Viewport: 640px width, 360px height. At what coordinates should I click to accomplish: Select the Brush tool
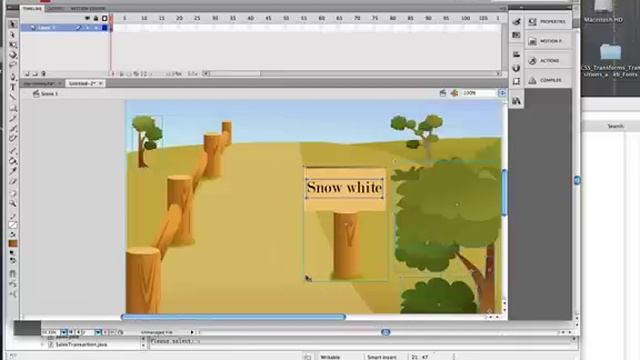tap(13, 129)
